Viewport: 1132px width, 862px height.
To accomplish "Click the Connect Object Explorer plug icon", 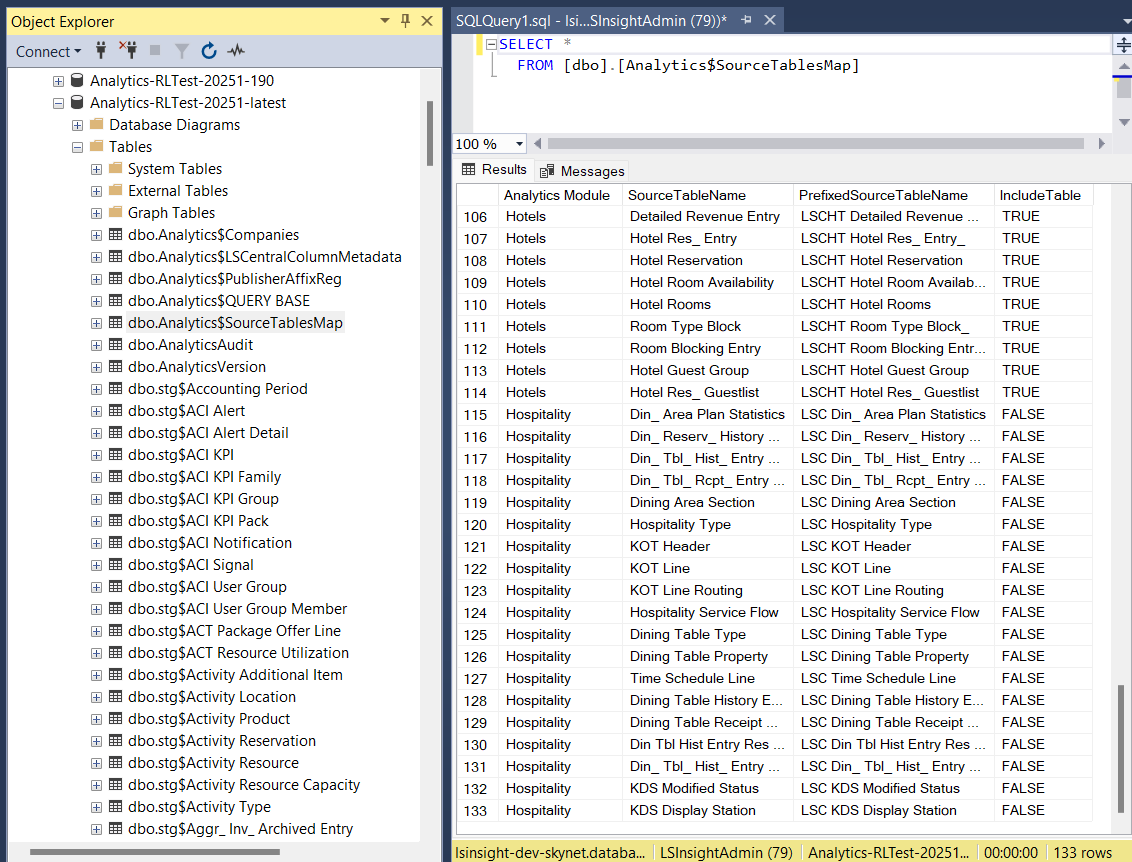I will 101,50.
